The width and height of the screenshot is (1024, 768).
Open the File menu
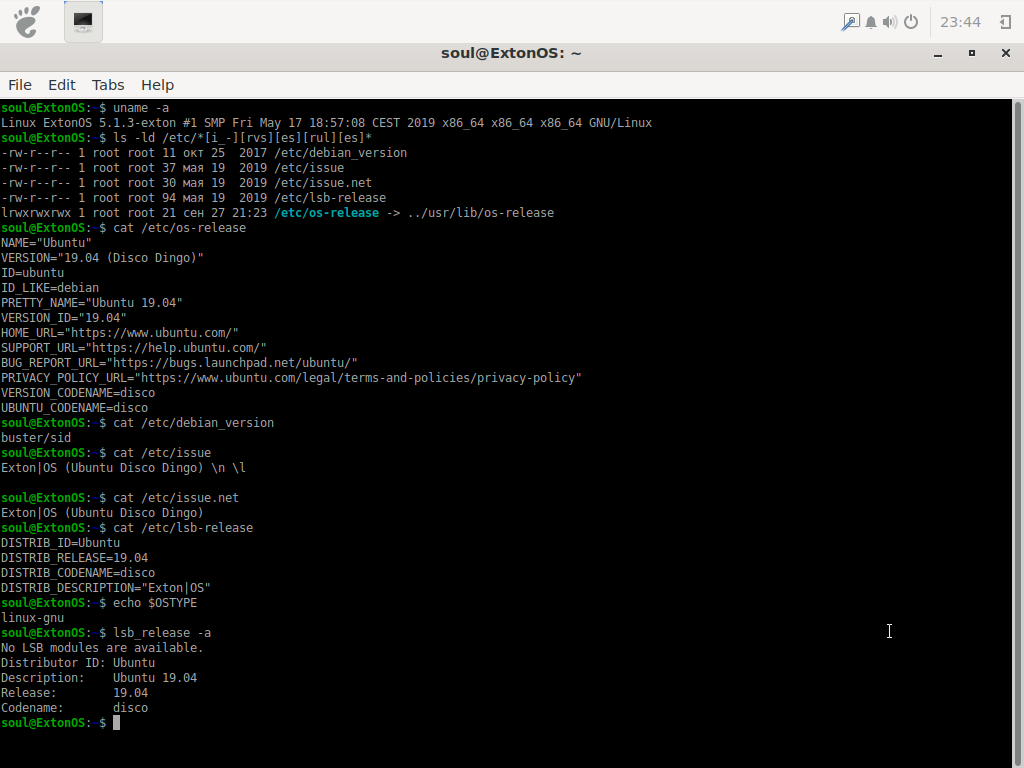20,85
